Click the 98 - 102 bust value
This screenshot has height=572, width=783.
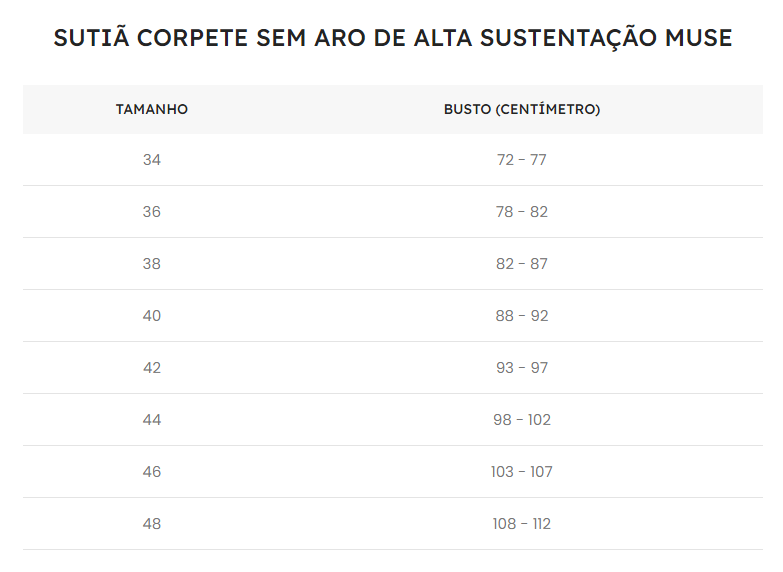tap(522, 420)
